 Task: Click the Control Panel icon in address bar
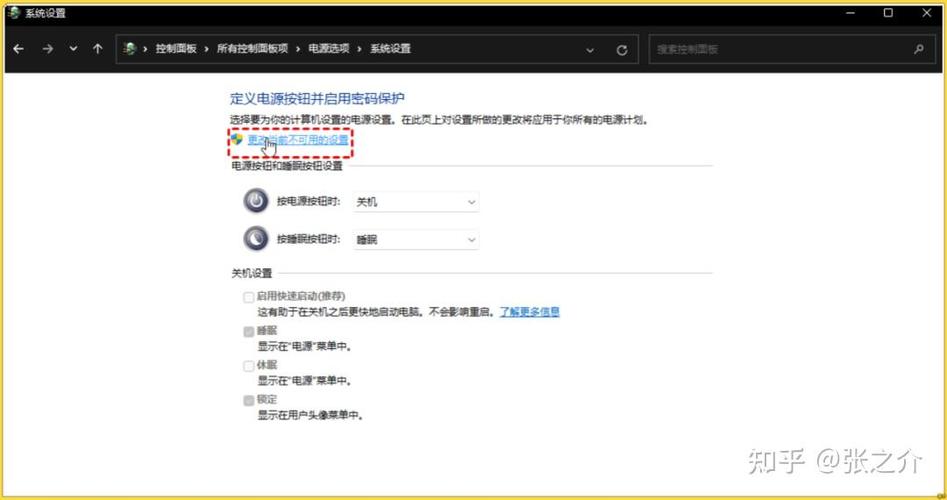click(x=129, y=49)
